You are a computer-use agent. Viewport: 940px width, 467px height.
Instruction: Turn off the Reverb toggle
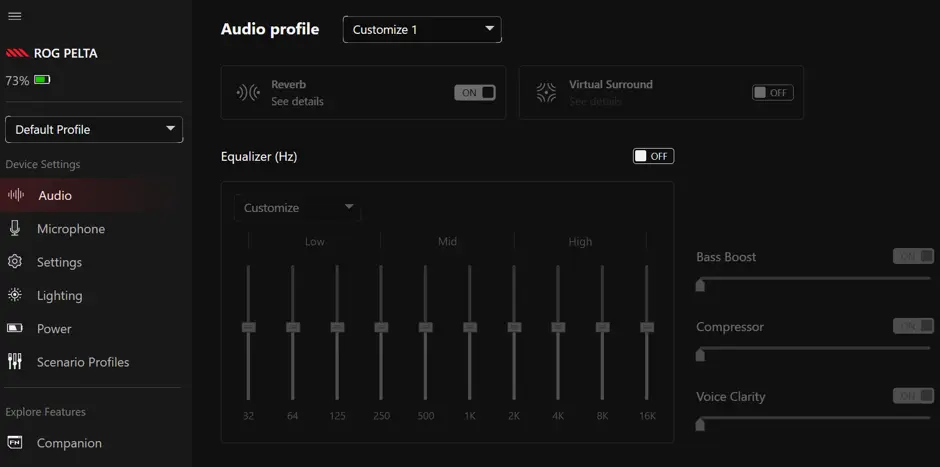475,92
